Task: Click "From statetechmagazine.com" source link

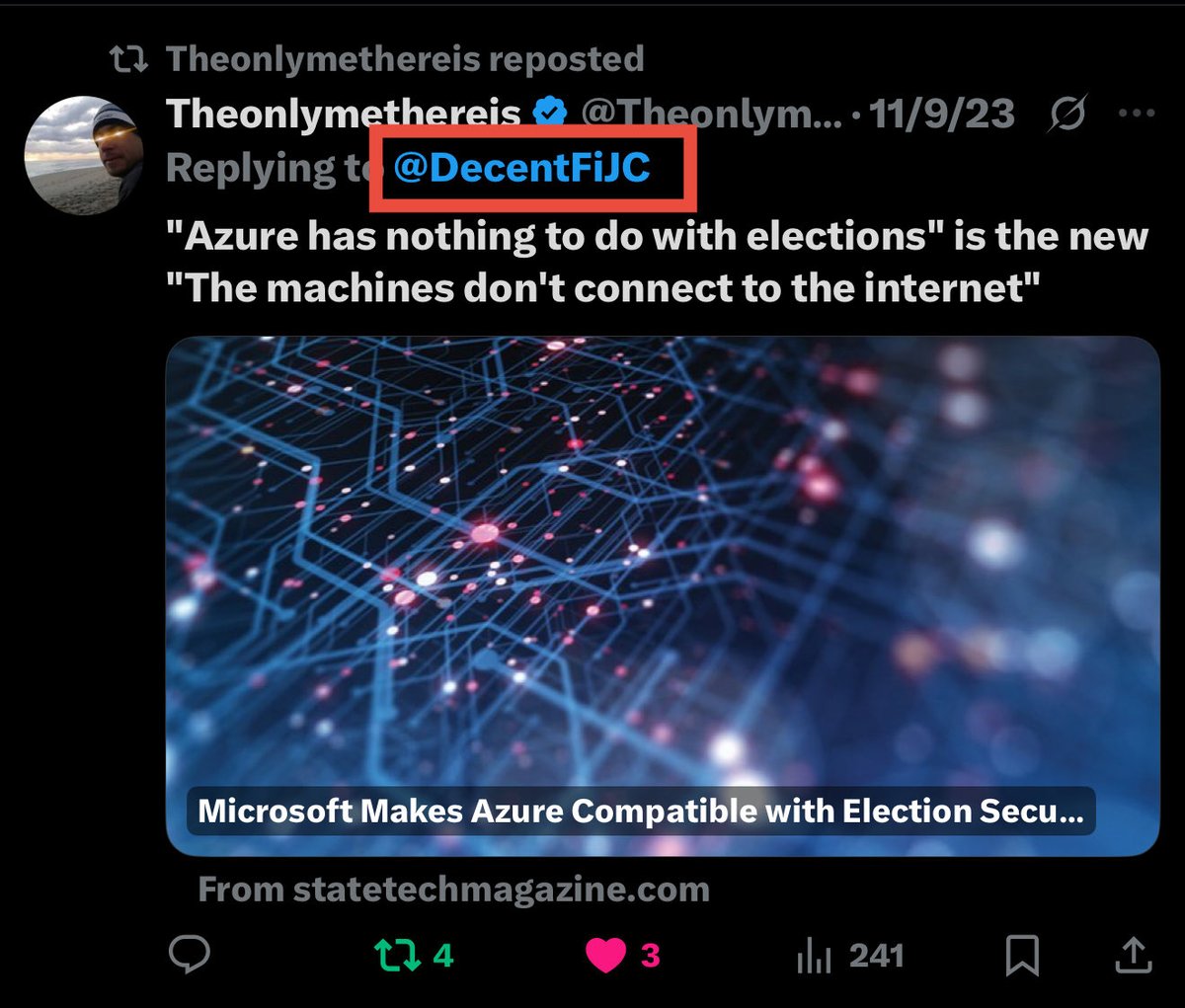Action: point(453,890)
